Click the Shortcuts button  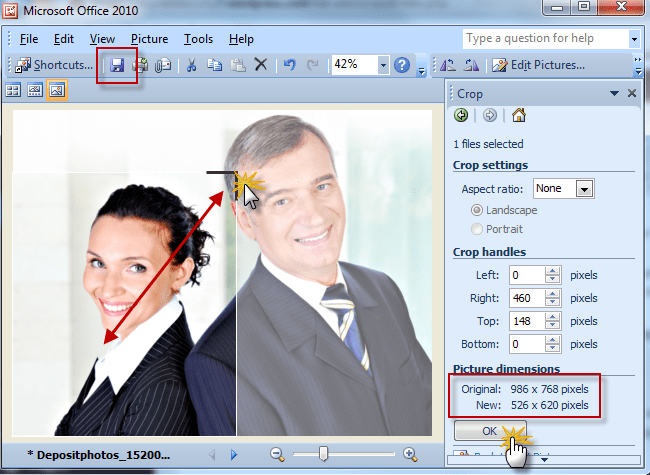pyautogui.click(x=53, y=65)
